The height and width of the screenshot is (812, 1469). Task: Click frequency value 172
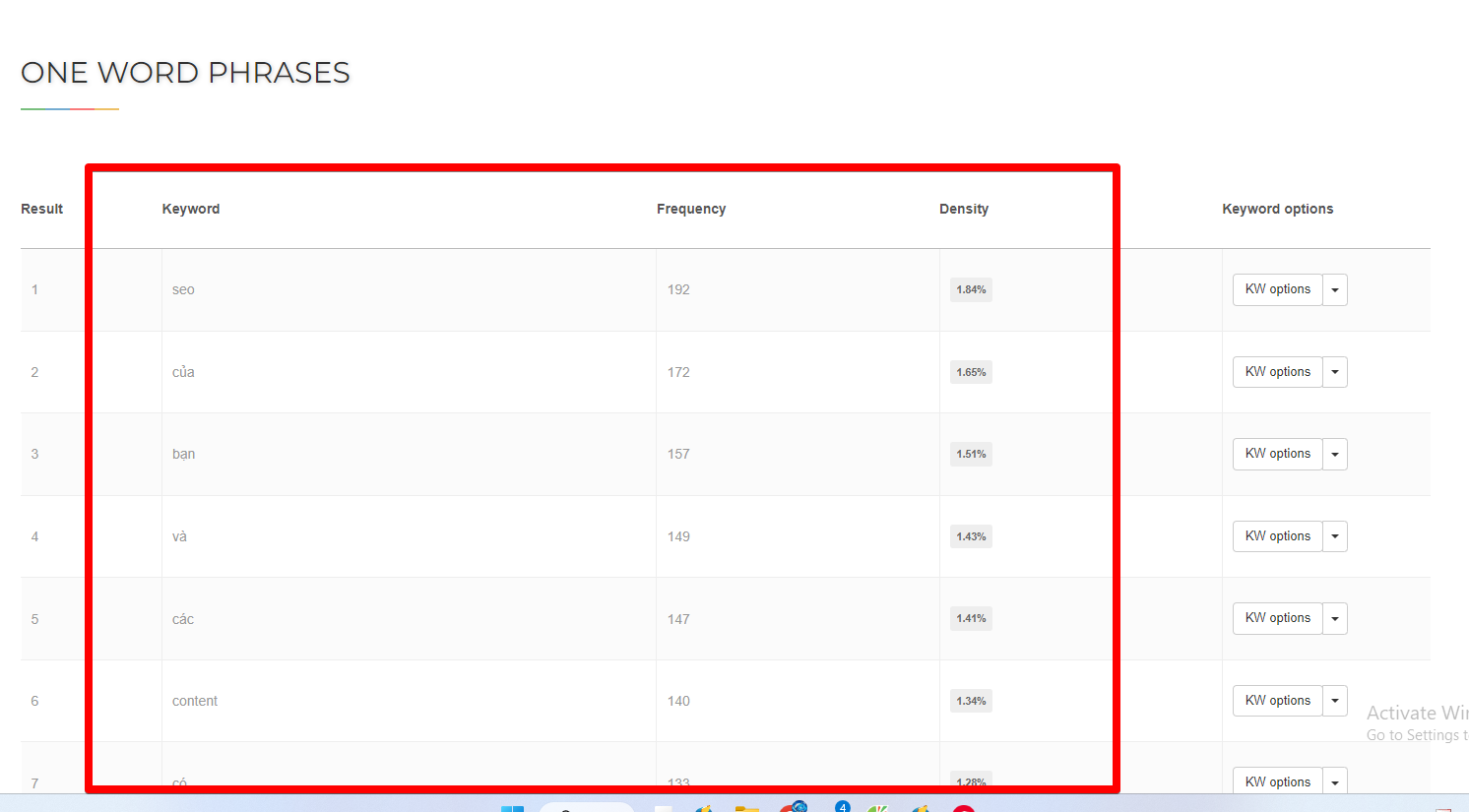(x=678, y=372)
